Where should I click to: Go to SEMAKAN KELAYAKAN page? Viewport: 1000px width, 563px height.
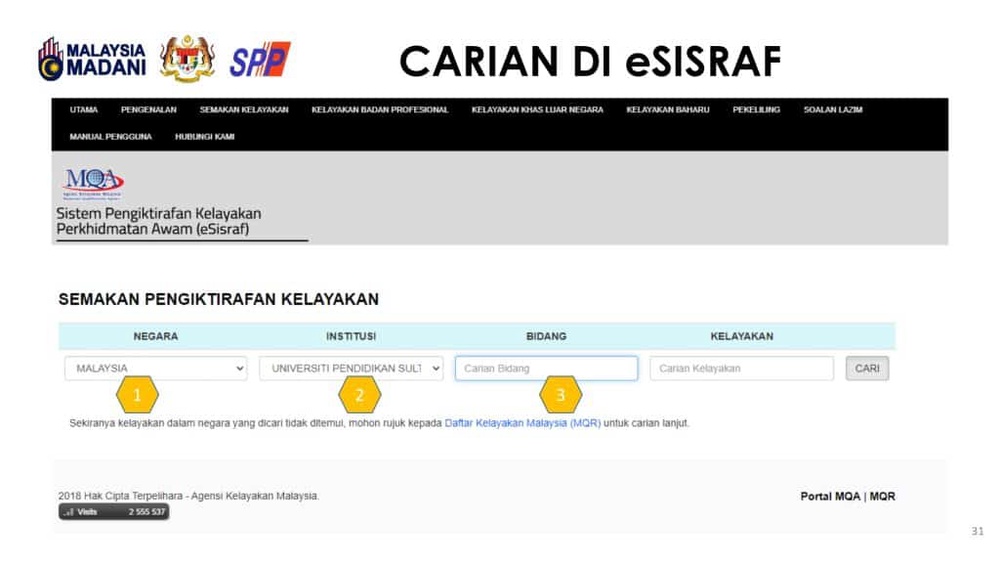tap(244, 110)
